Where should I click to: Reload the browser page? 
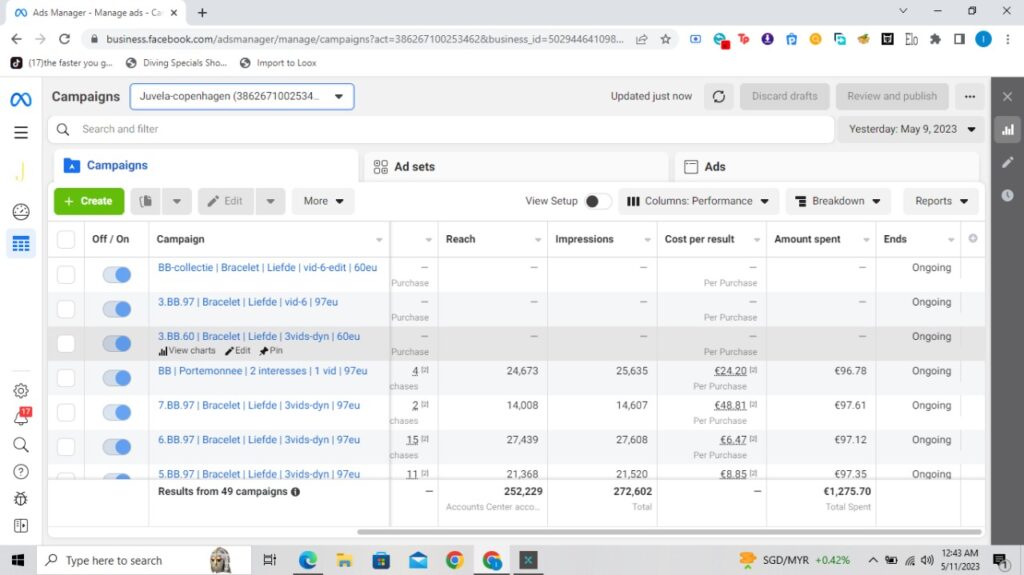[x=64, y=39]
